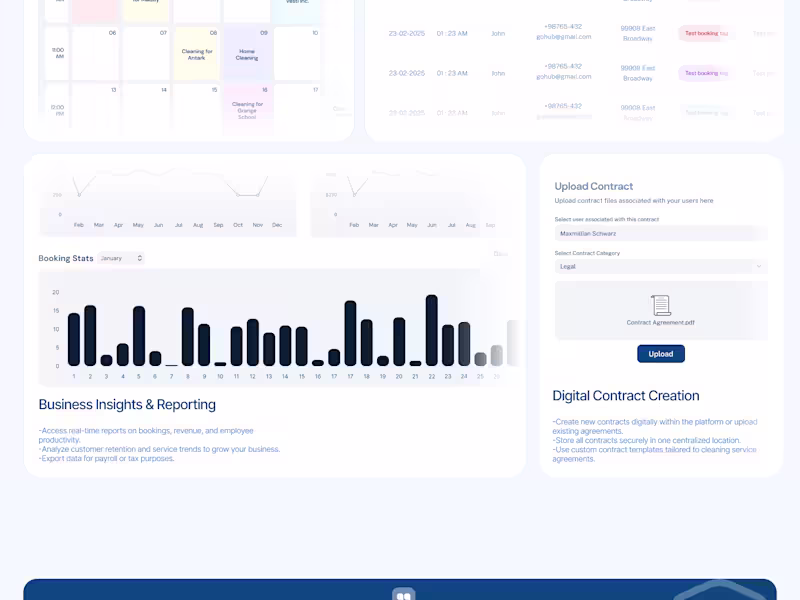Click the Contract Agreement.pdf file name

pyautogui.click(x=661, y=322)
